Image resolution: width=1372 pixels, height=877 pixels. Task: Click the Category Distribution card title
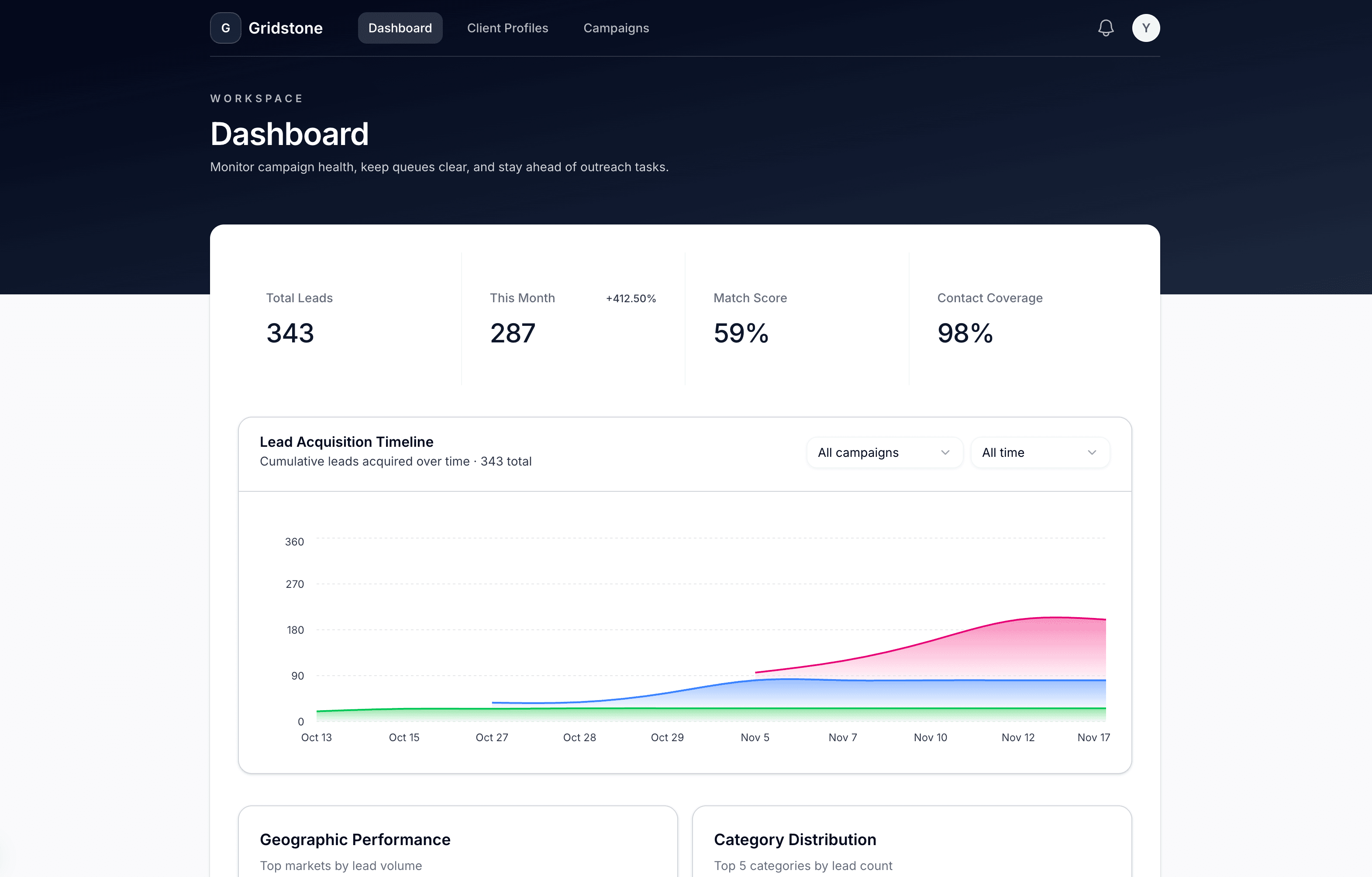[x=795, y=839]
